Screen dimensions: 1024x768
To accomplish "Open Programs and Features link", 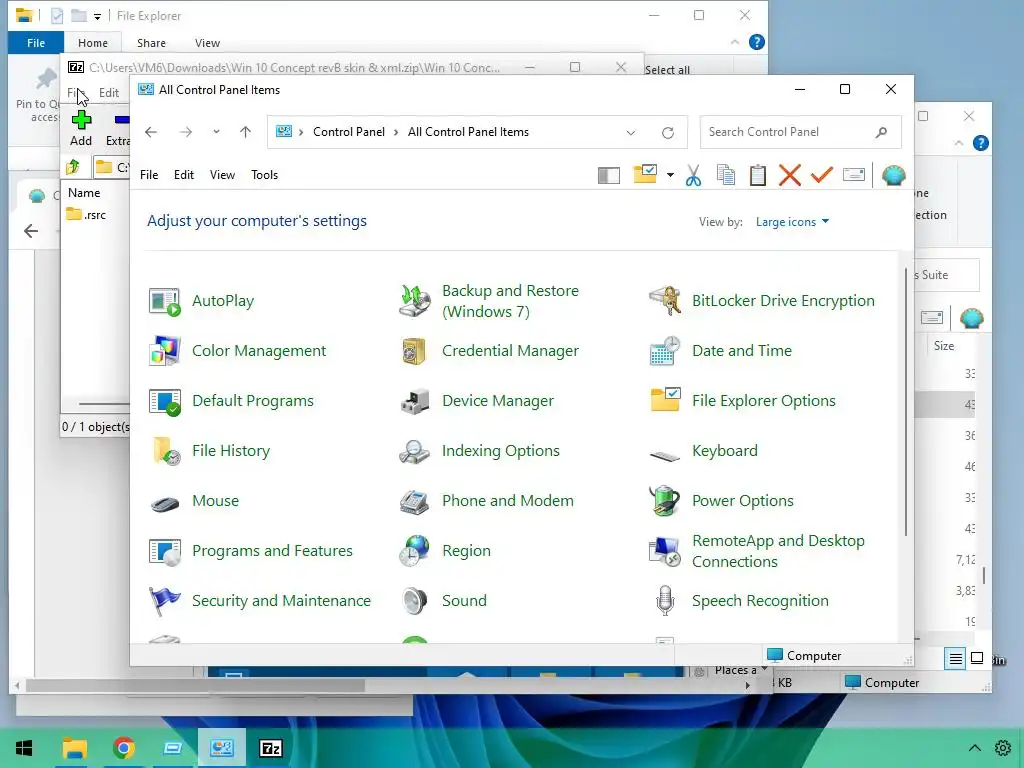I will click(272, 551).
